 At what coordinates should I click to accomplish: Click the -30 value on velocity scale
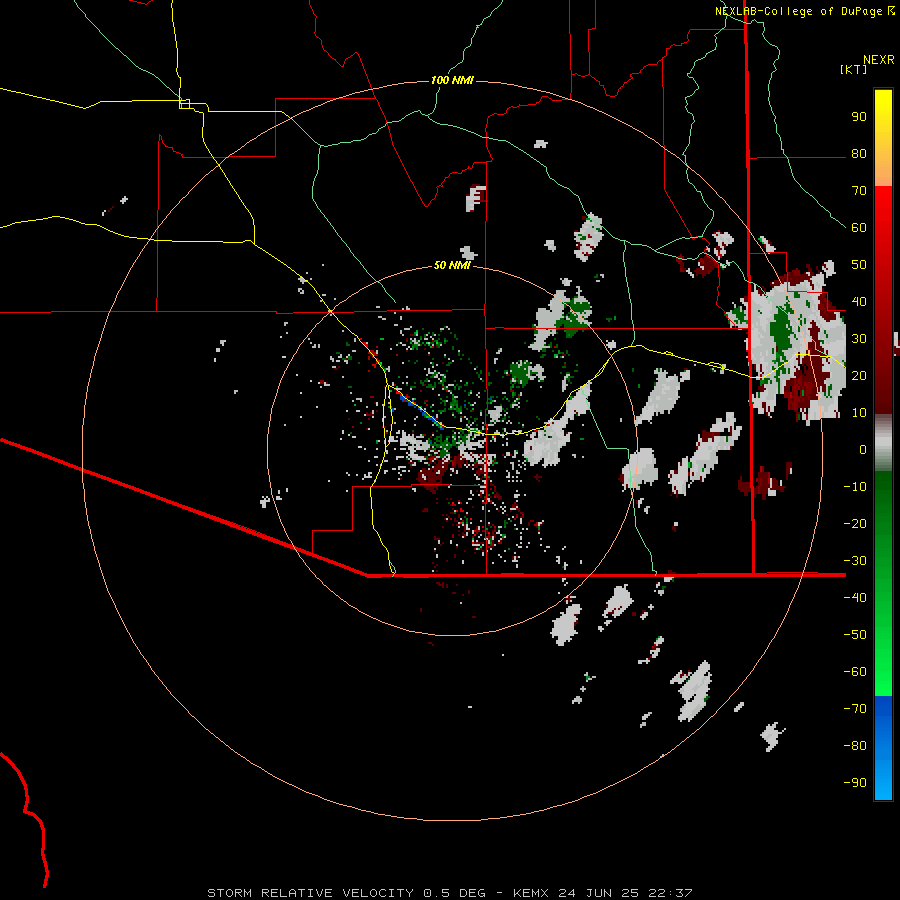[855, 561]
